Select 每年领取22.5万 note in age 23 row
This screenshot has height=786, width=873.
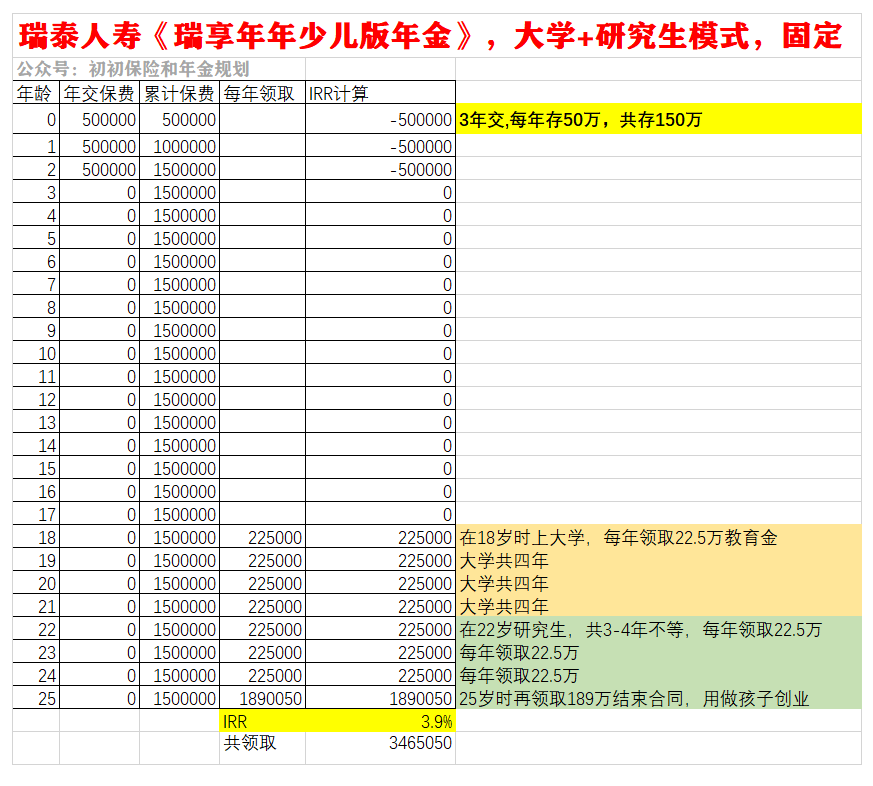(x=659, y=651)
